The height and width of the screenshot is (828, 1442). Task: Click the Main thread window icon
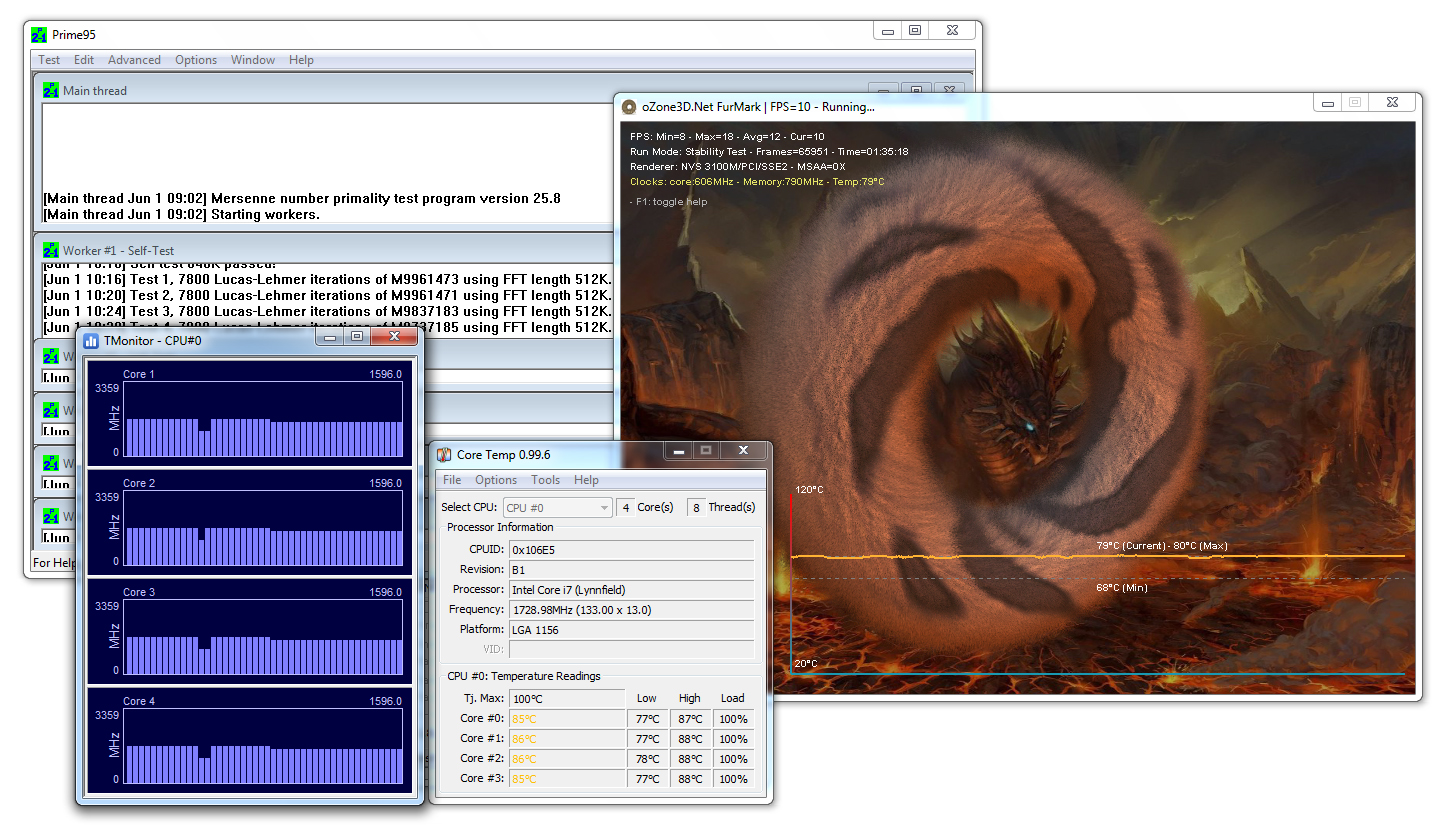click(x=51, y=90)
